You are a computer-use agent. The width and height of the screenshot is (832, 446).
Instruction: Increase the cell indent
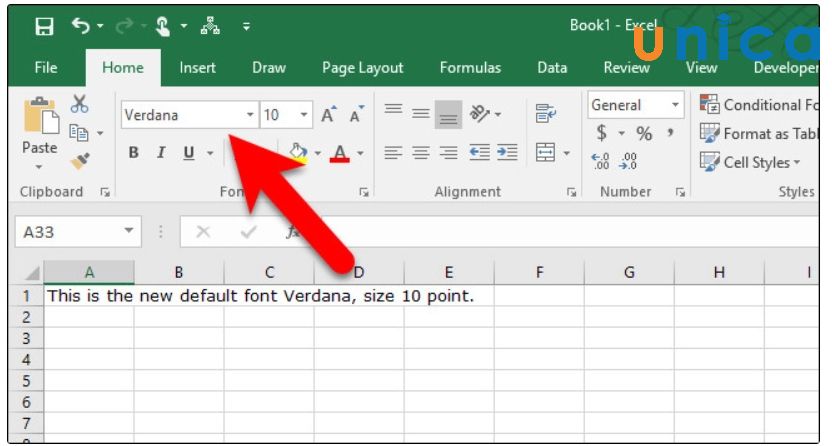(x=507, y=153)
